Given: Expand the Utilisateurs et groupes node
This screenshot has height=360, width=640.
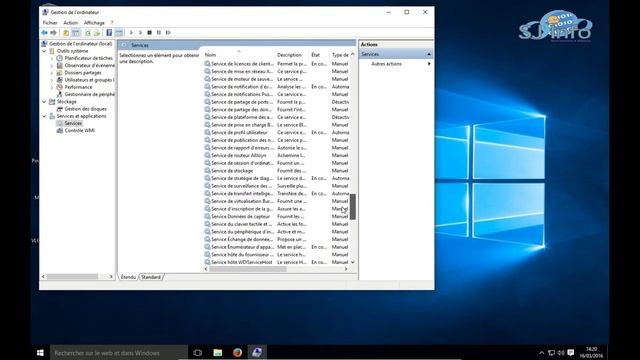Looking at the screenshot, I should 52,80.
